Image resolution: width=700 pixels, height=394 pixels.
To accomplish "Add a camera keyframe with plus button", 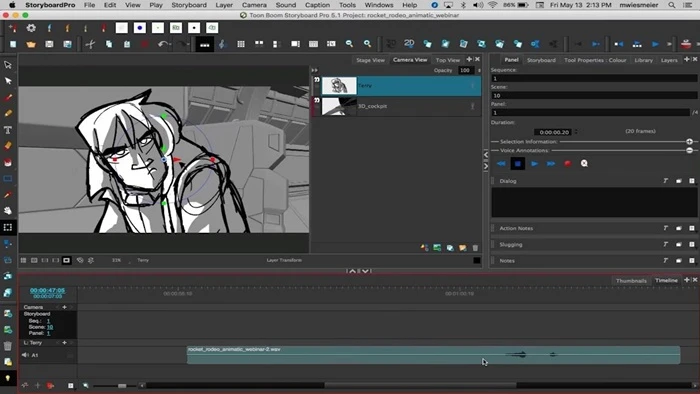I will point(64,307).
